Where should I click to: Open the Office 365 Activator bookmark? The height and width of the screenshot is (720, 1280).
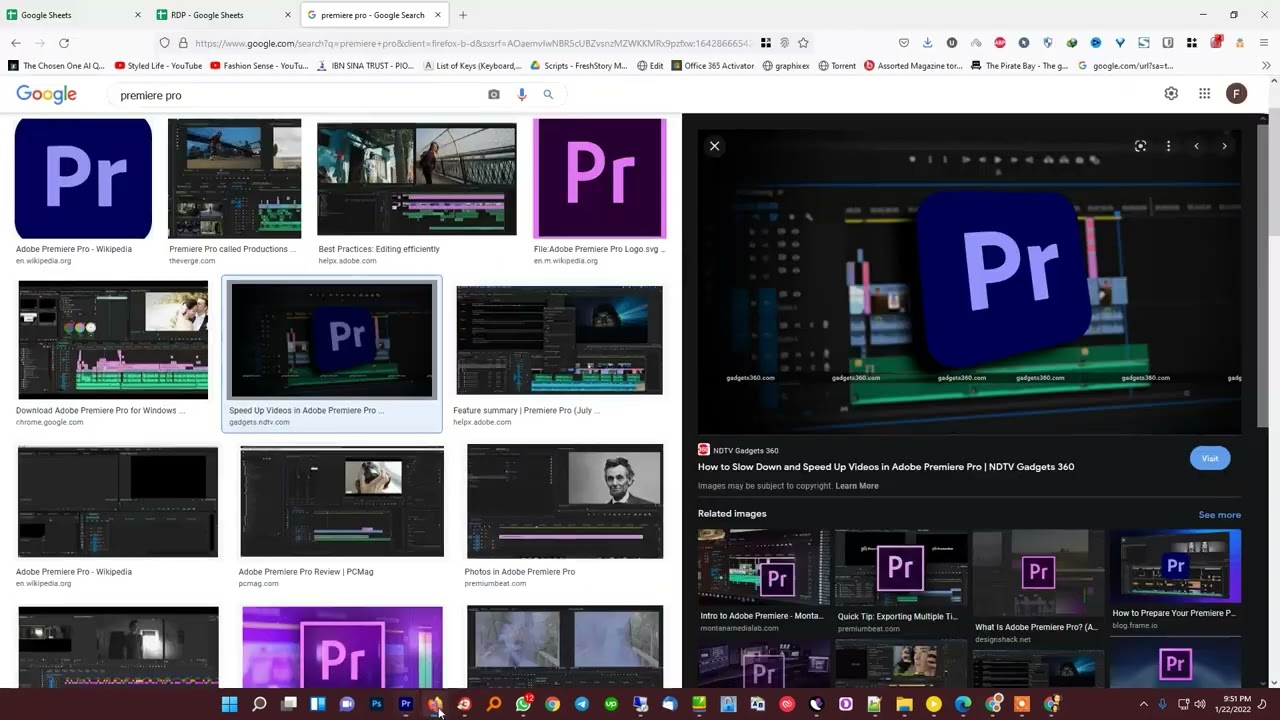[x=712, y=66]
